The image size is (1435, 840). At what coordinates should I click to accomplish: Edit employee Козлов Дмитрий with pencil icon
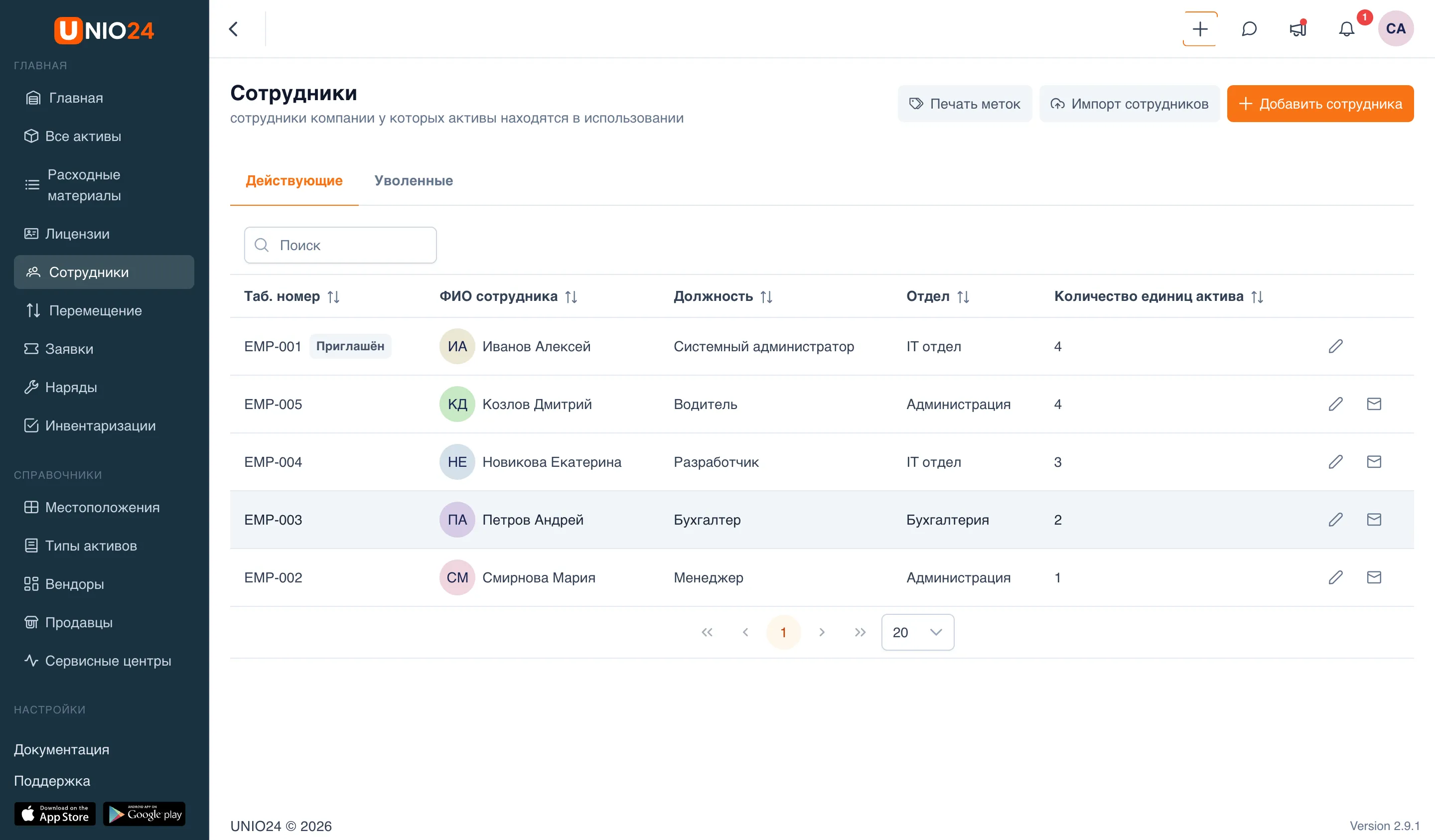click(x=1335, y=405)
